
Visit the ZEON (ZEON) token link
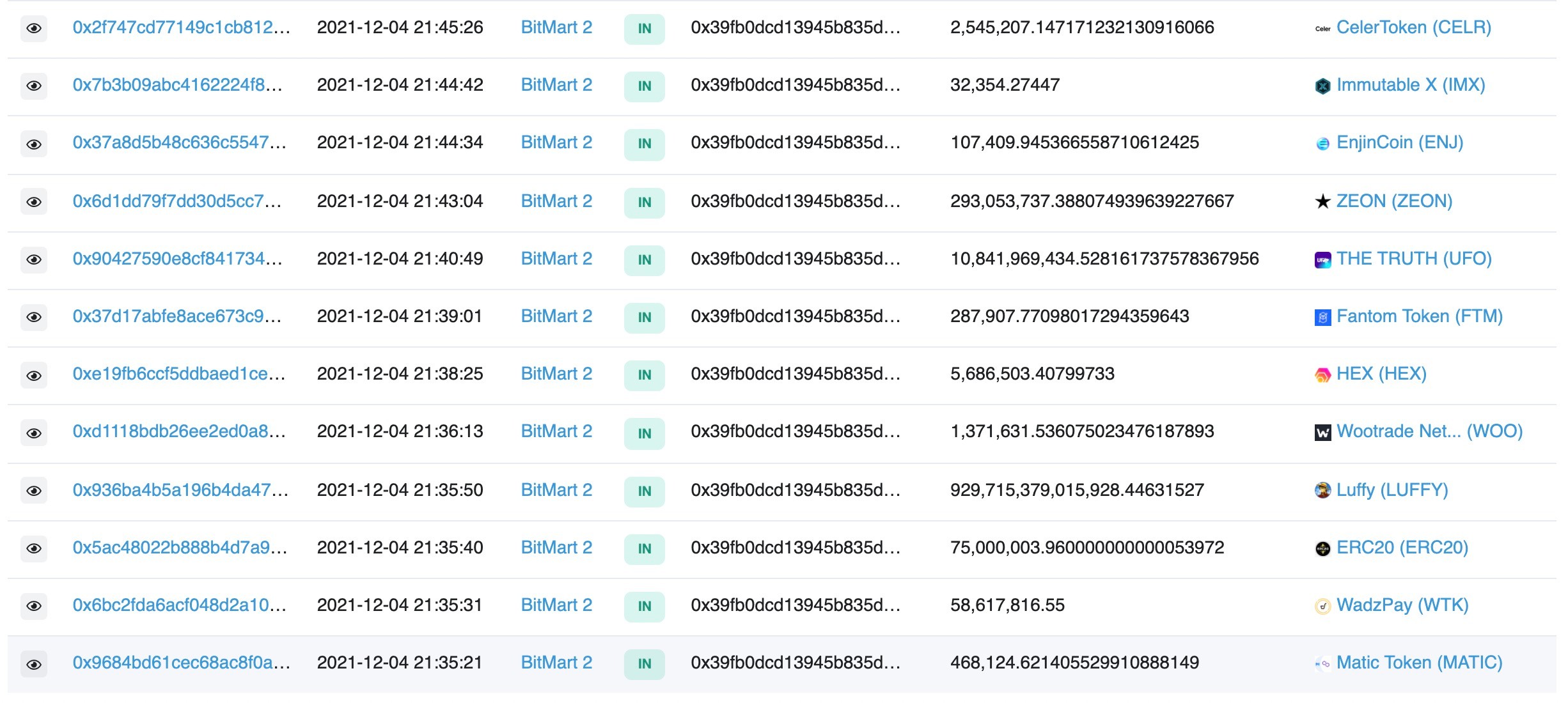tap(1395, 201)
